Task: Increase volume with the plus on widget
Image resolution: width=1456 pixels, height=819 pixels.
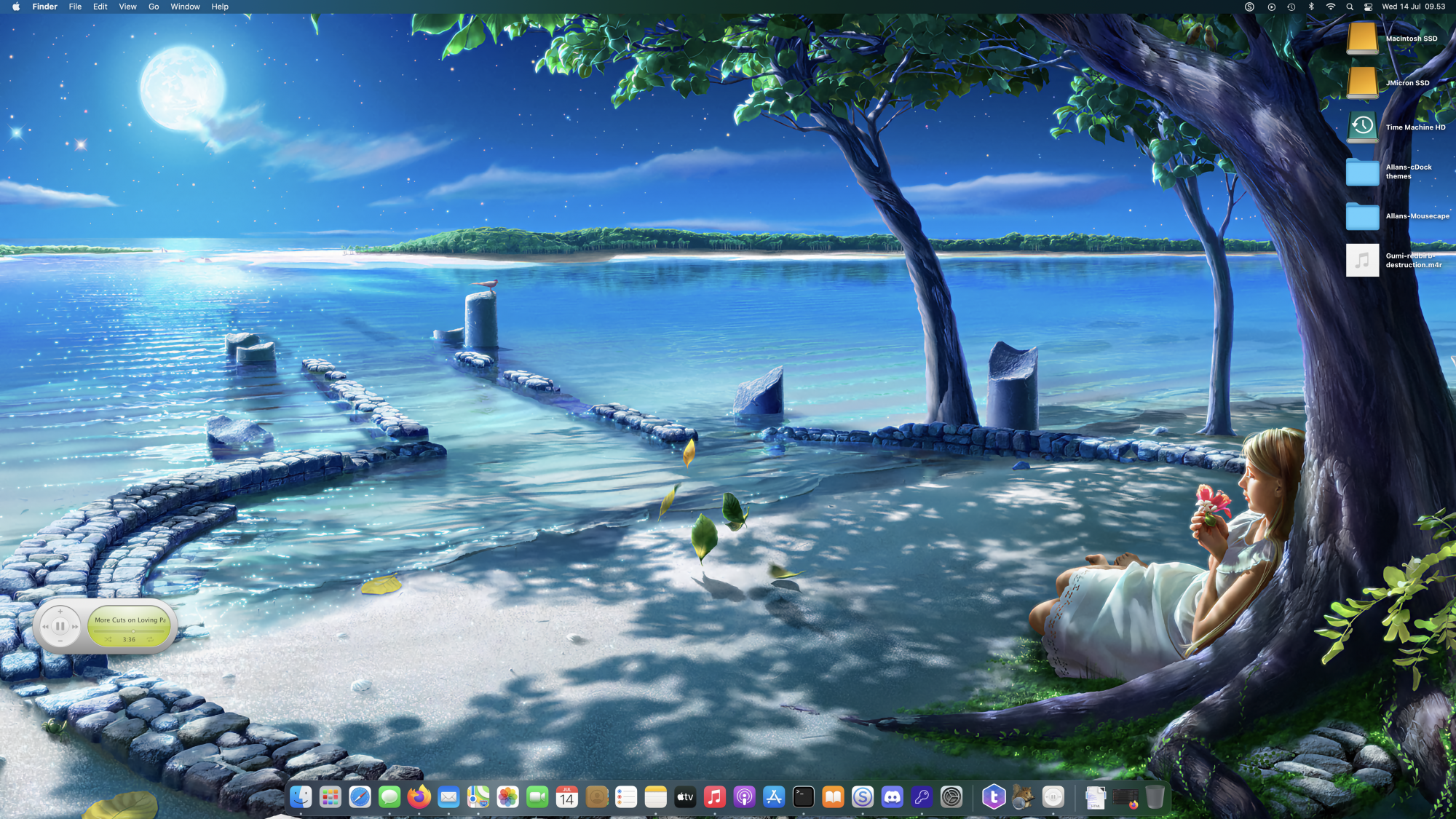Action: coord(60,612)
